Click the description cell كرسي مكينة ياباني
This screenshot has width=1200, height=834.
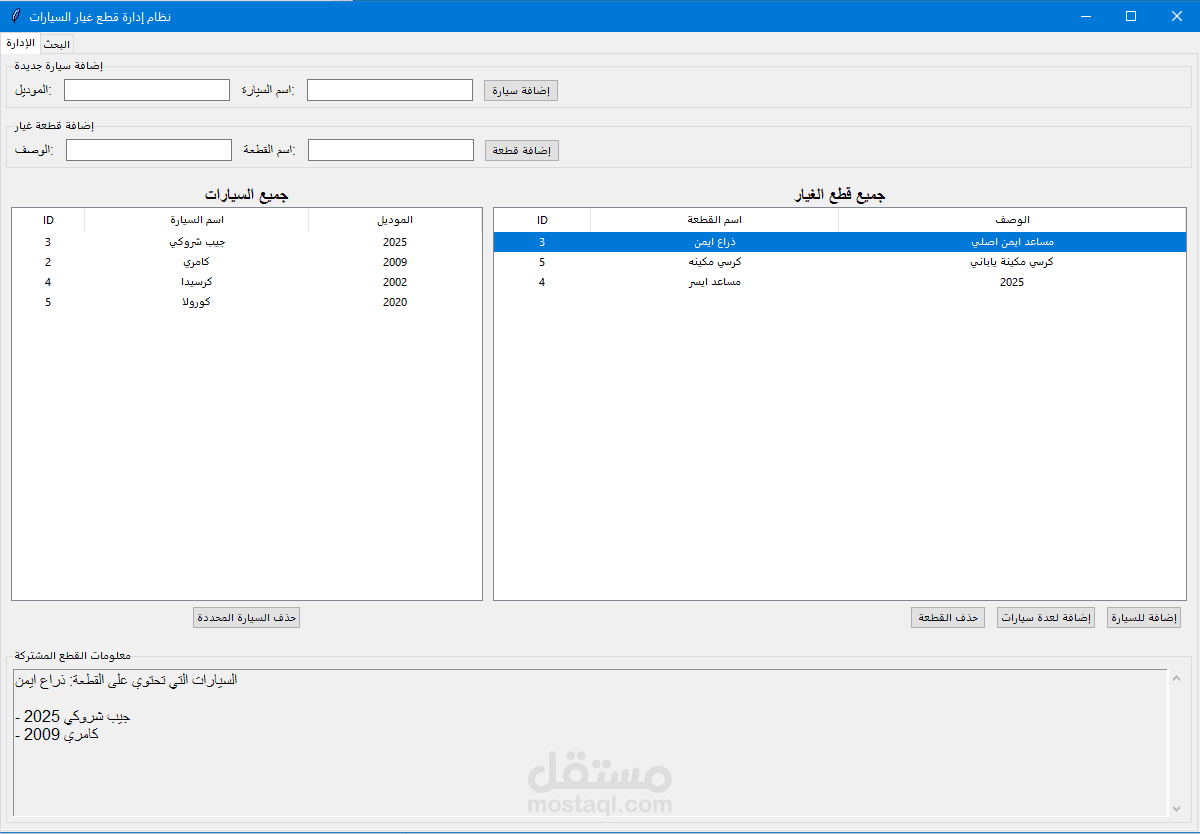pos(1012,262)
